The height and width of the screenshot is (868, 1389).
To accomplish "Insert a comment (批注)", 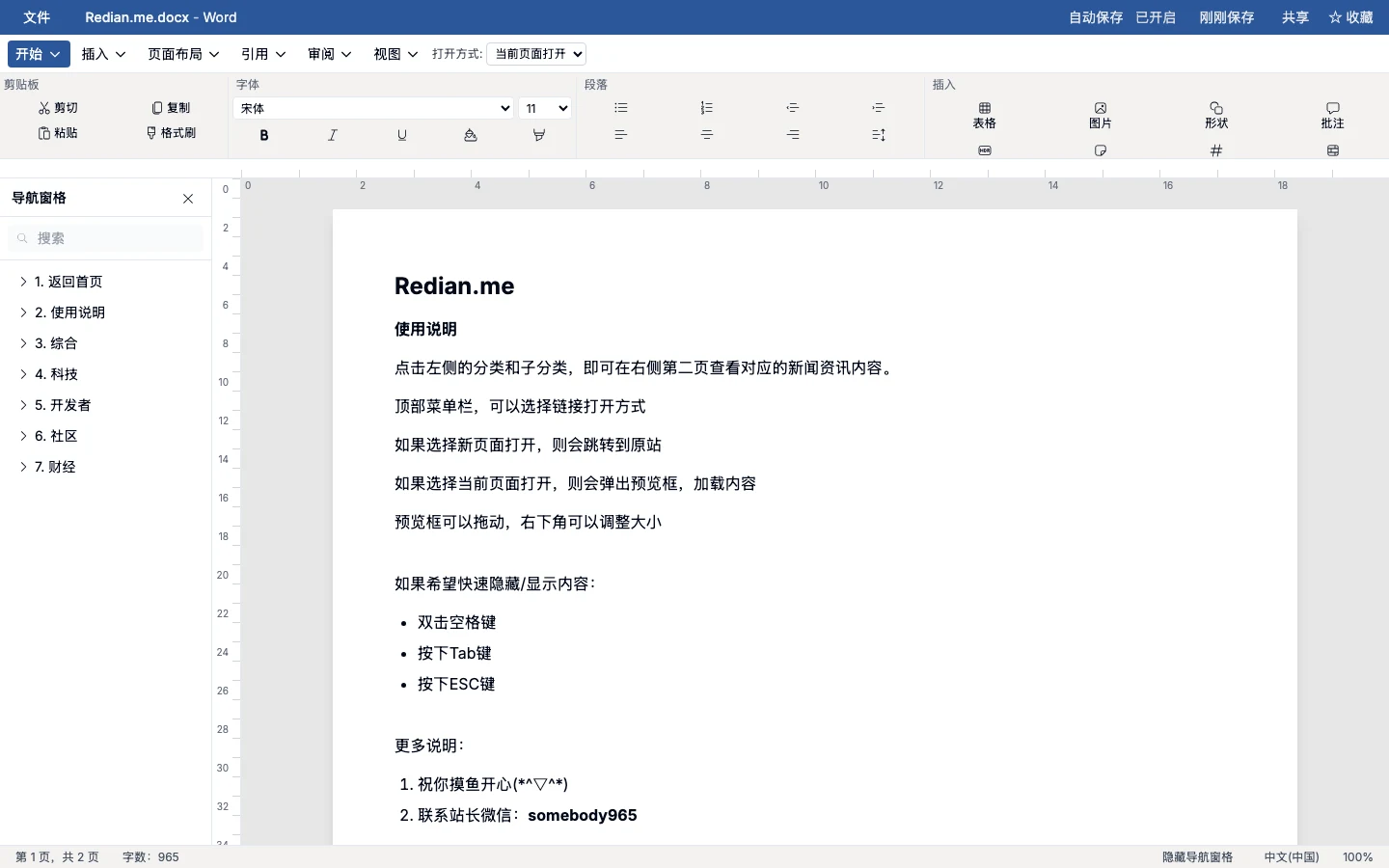I will click(x=1333, y=115).
